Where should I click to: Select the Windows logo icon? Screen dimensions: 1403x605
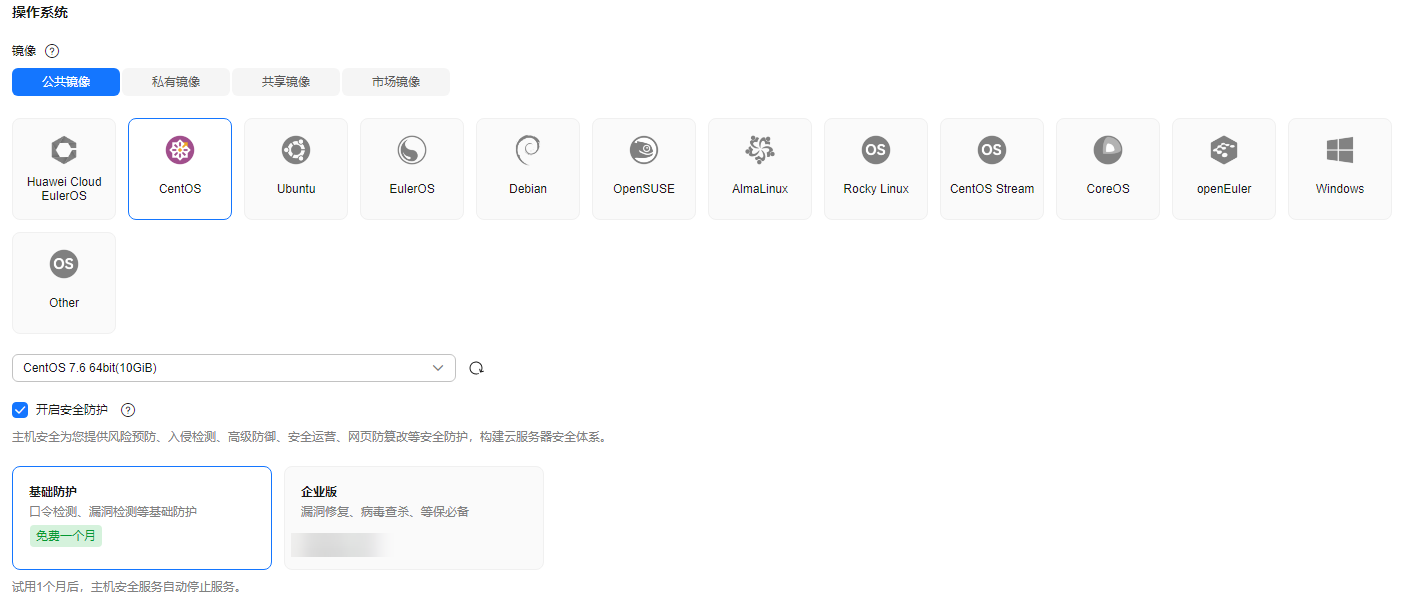click(1340, 151)
